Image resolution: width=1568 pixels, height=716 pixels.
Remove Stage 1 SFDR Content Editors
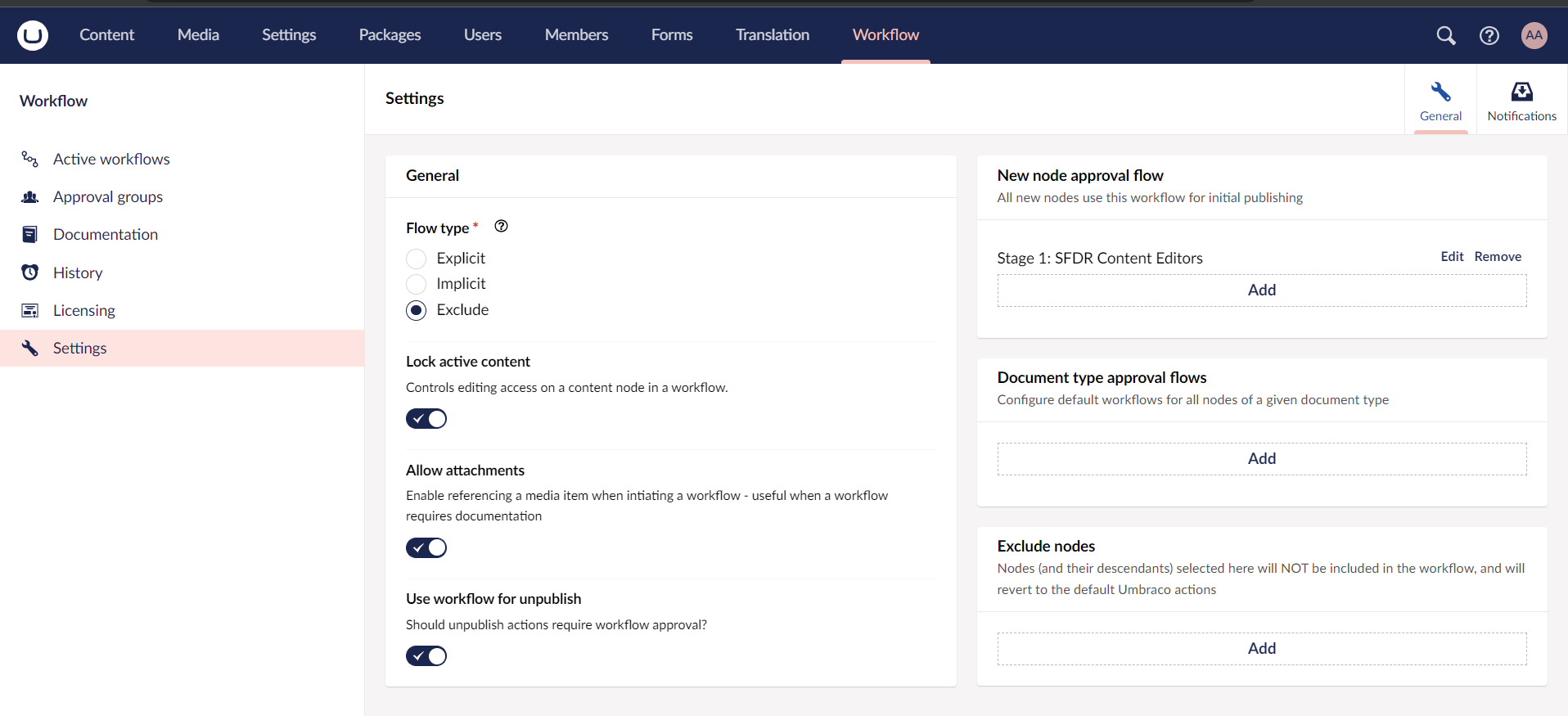pos(1498,256)
